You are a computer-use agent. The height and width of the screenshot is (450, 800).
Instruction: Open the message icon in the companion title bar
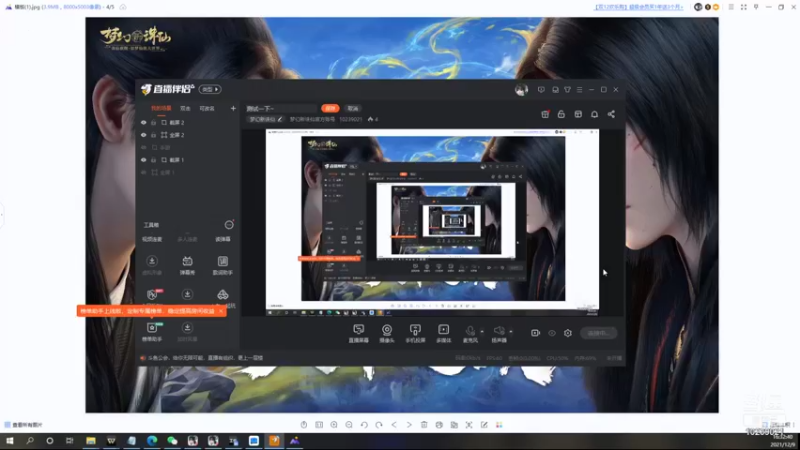[x=541, y=90]
